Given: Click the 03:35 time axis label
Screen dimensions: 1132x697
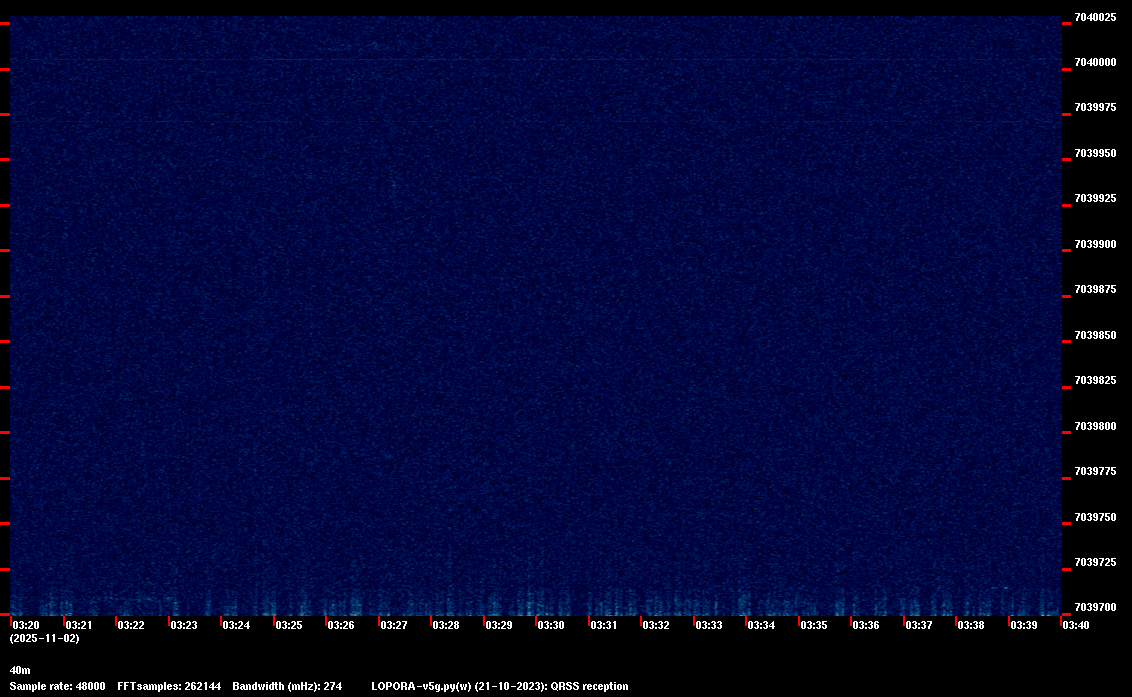Looking at the screenshot, I should (x=814, y=625).
